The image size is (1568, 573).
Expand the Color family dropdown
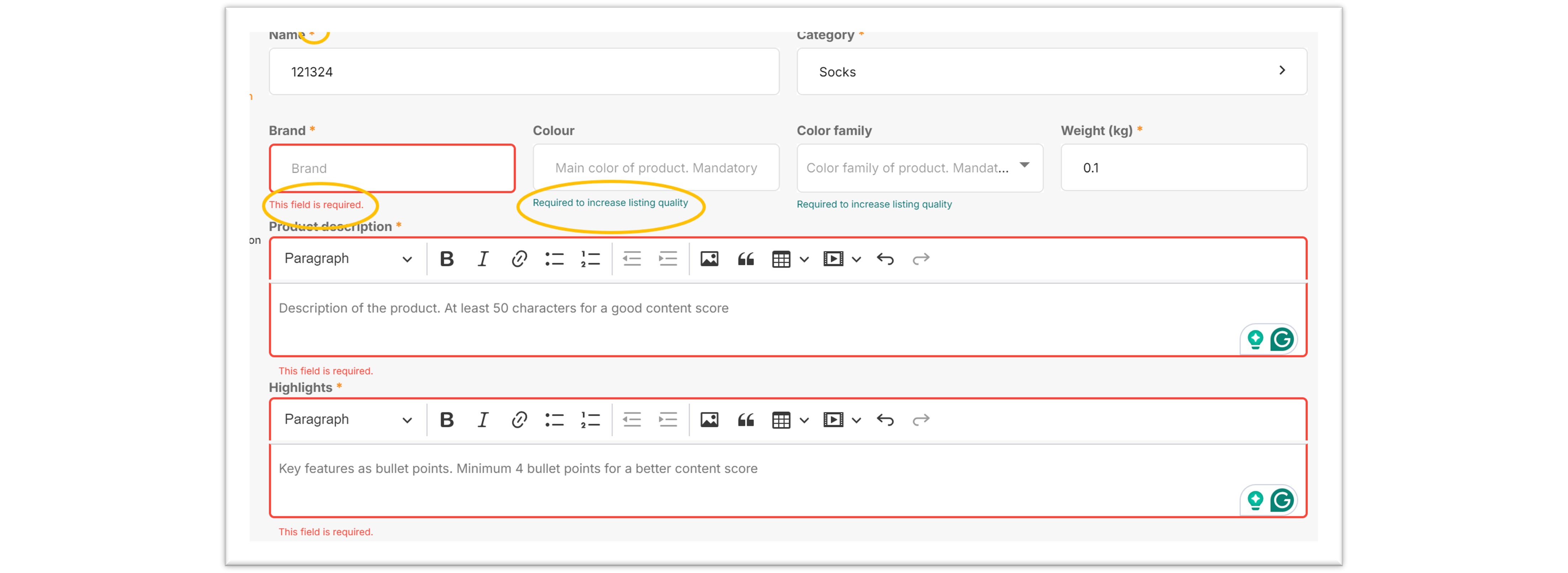(919, 168)
